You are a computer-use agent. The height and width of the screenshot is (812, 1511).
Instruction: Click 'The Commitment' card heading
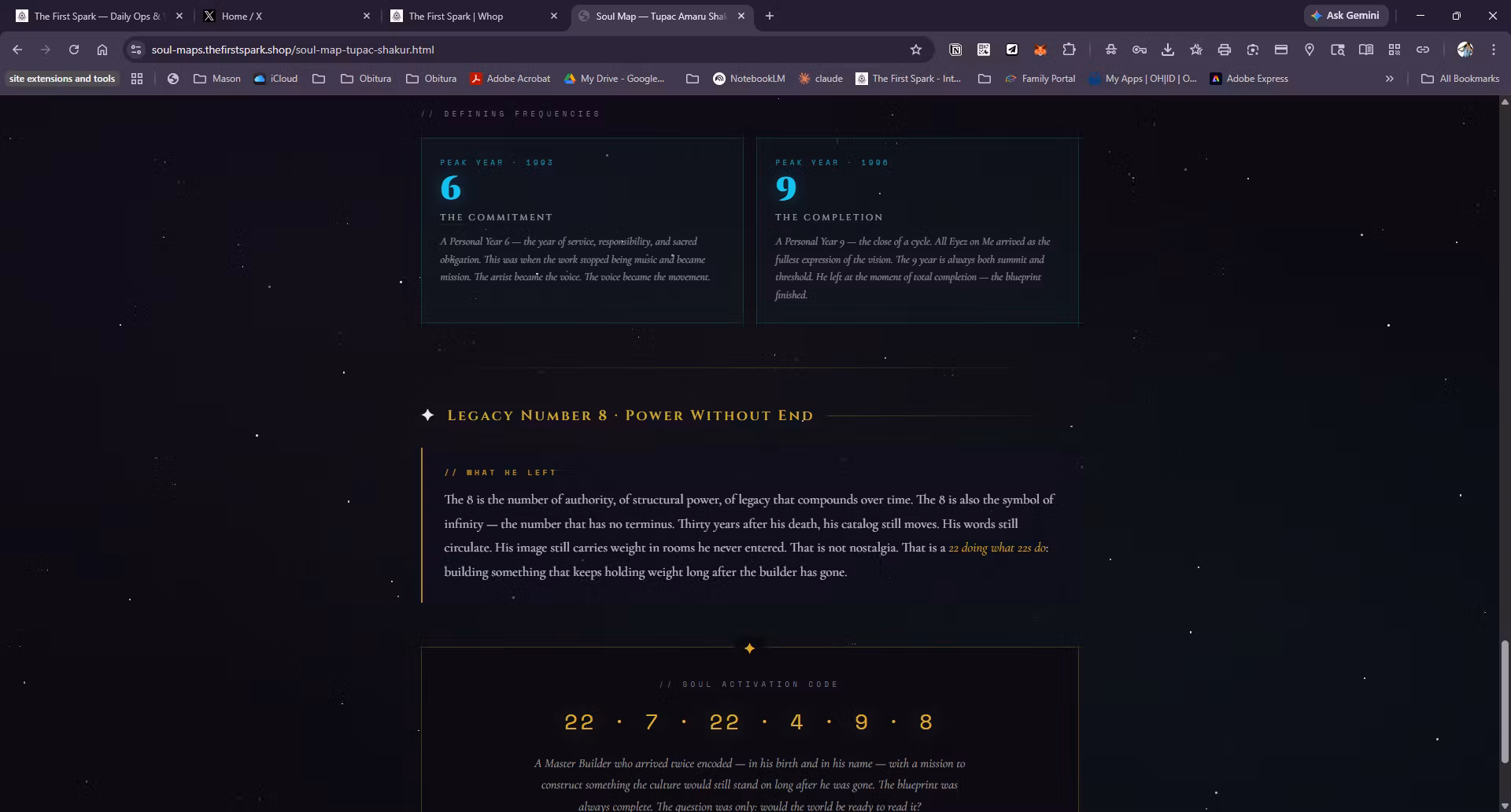click(497, 217)
